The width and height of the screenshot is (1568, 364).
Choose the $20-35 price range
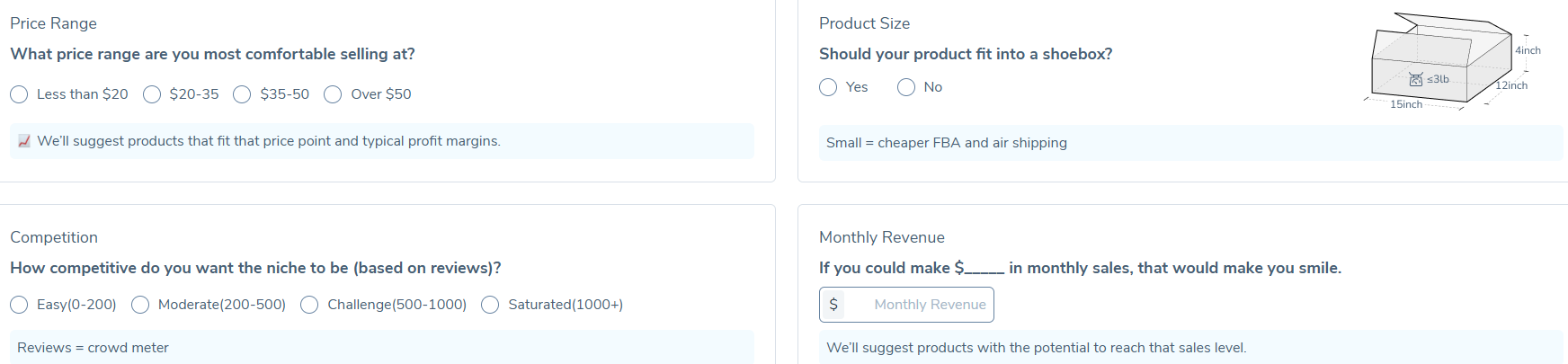coord(152,94)
